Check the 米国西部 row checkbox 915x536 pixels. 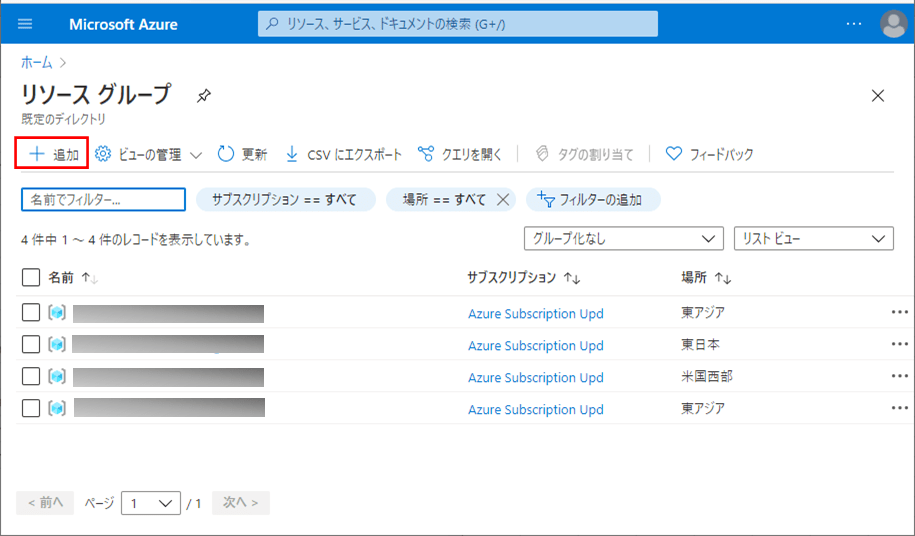pos(31,376)
